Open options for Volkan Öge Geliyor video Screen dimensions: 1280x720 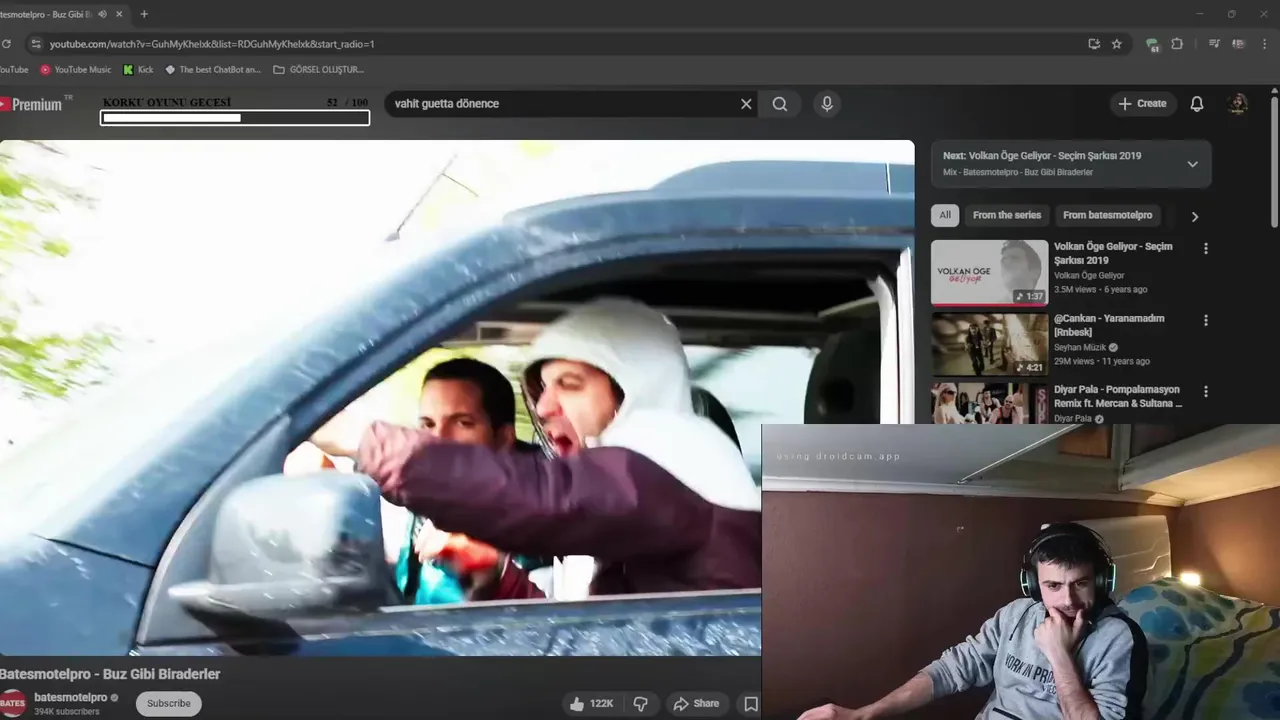point(1206,249)
